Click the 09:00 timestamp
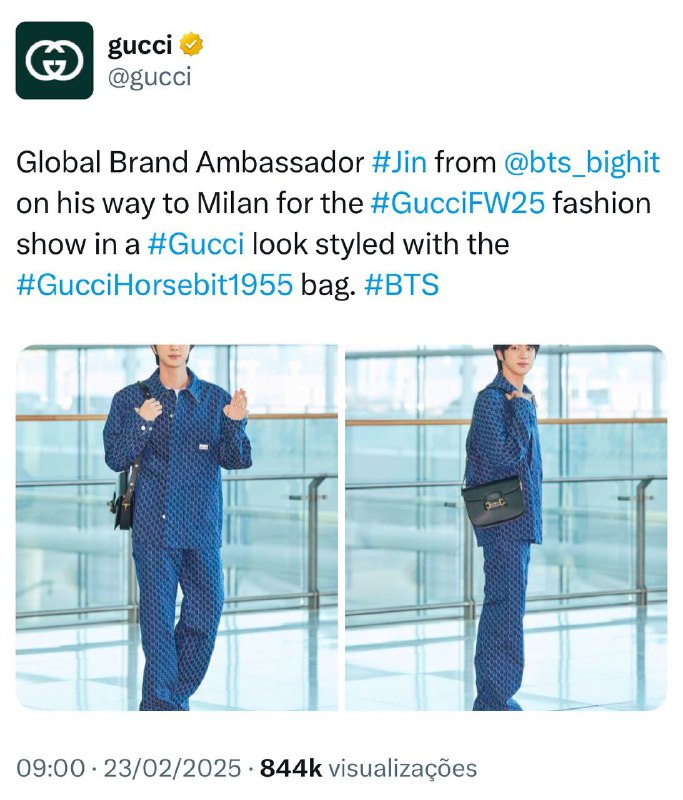 pos(50,768)
